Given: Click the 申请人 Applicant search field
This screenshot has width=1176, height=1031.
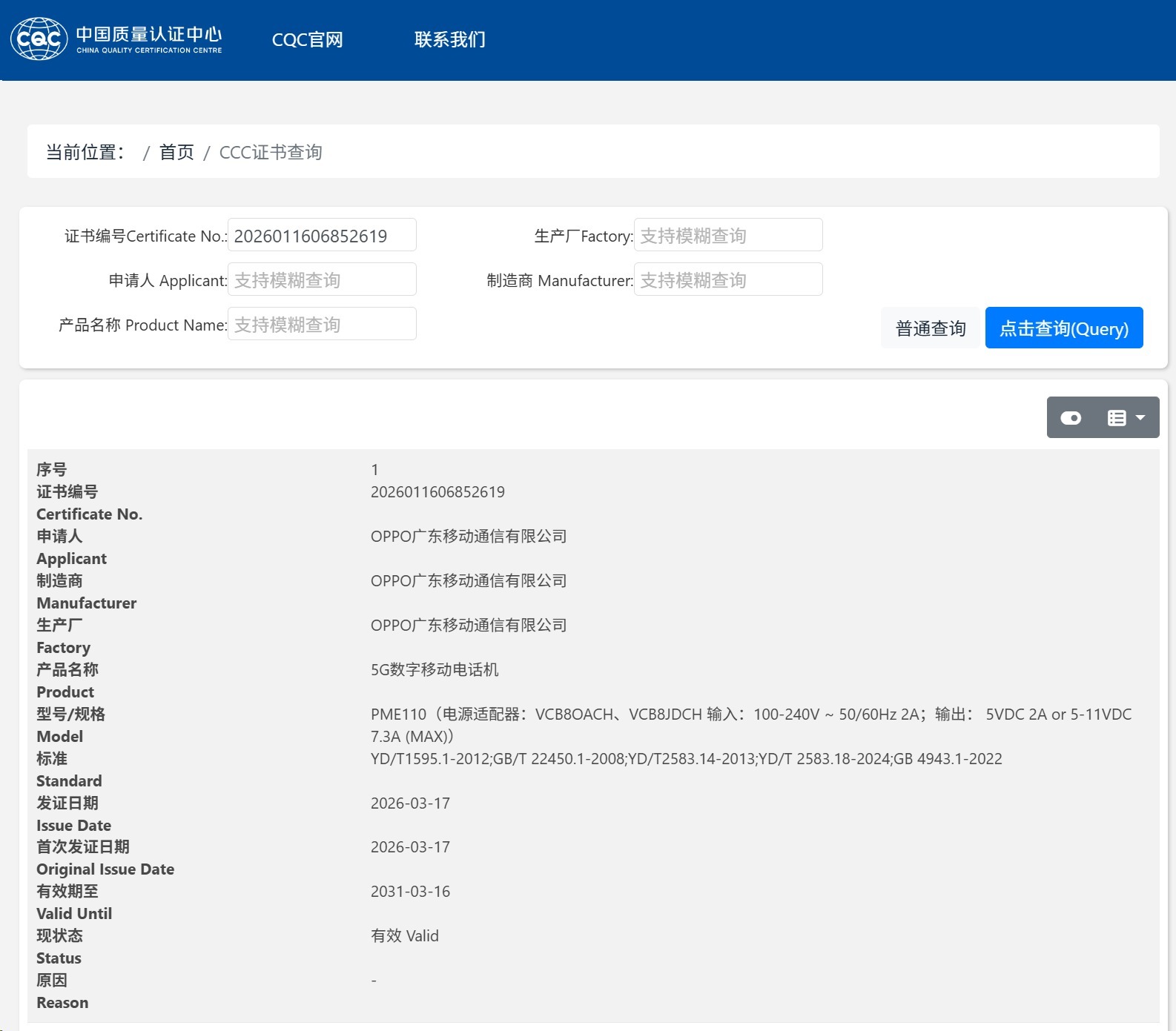Looking at the screenshot, I should pyautogui.click(x=322, y=280).
